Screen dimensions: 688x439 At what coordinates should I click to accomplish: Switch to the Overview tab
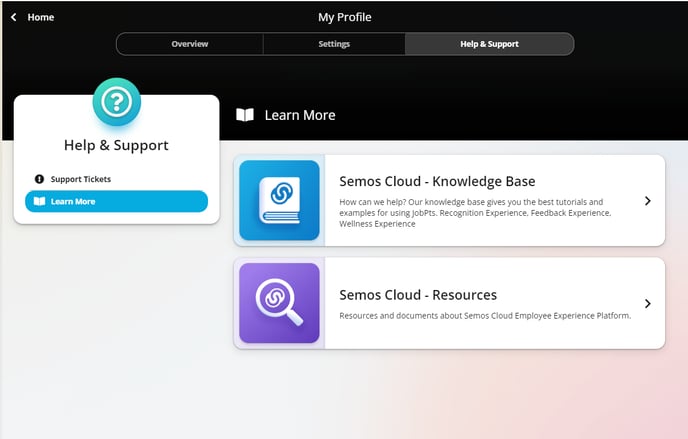point(190,44)
